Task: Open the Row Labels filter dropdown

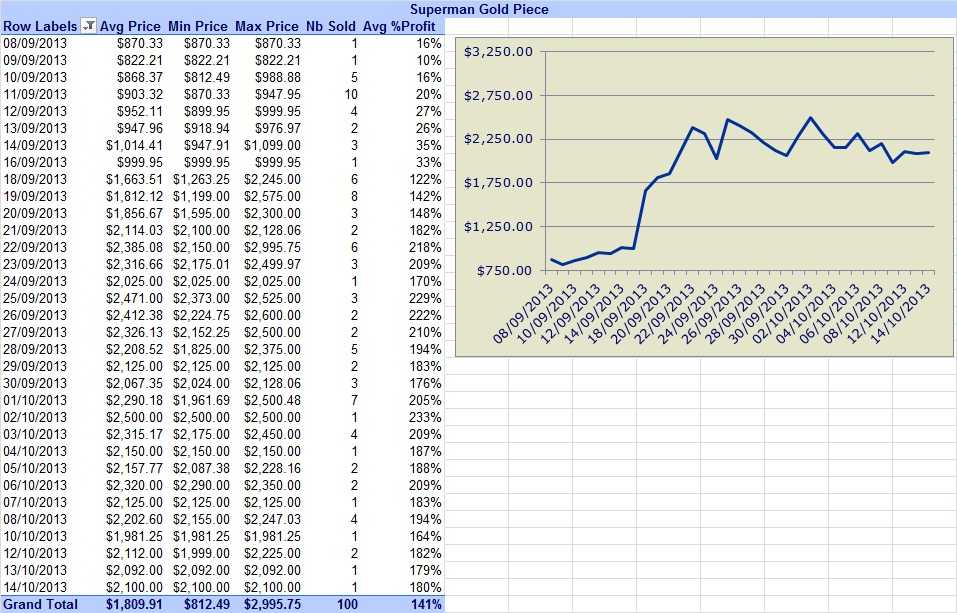Action: coord(89,26)
